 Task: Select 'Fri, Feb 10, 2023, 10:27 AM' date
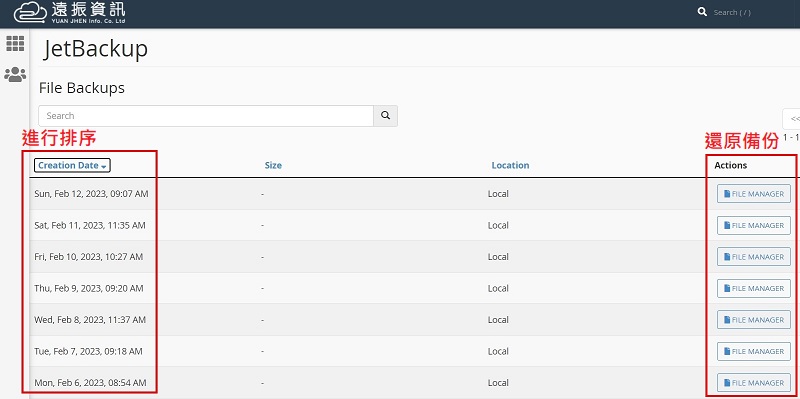(89, 257)
